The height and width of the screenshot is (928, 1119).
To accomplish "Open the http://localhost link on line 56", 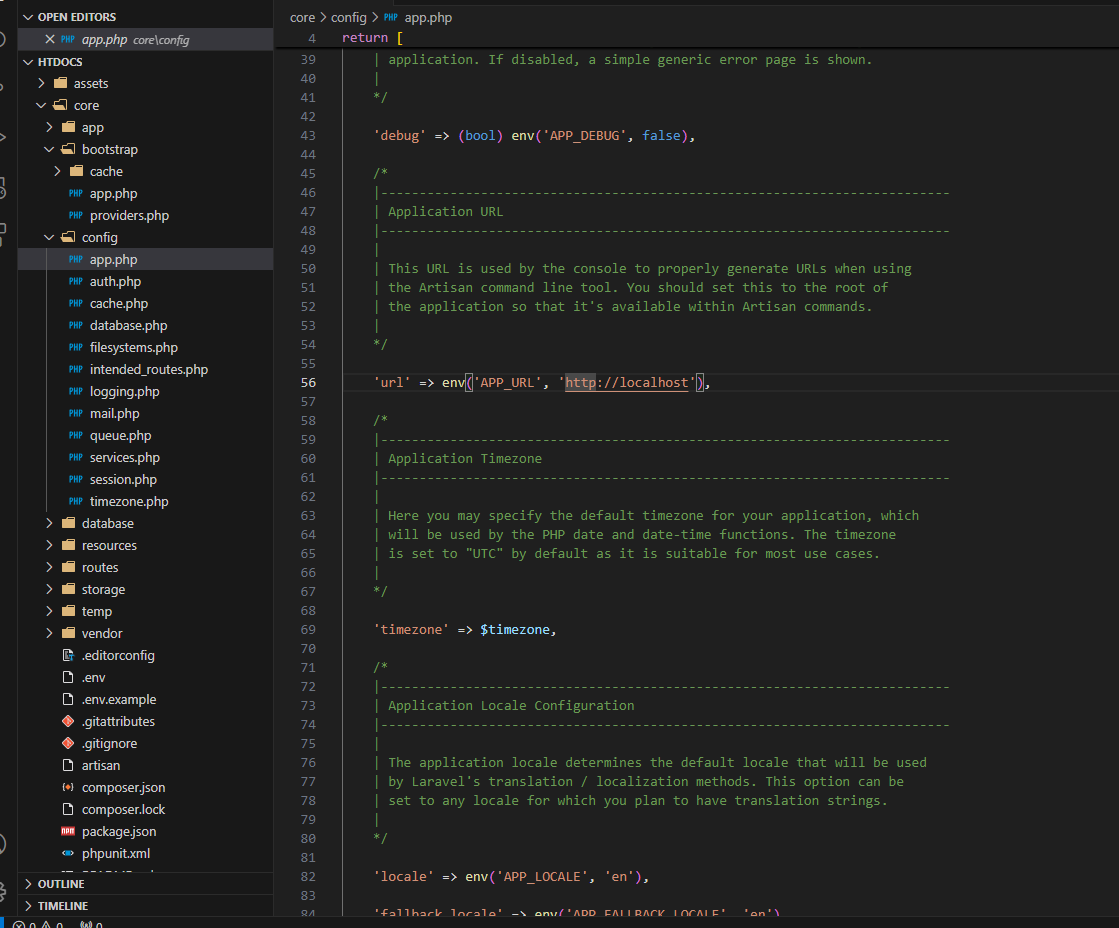I will [x=627, y=383].
